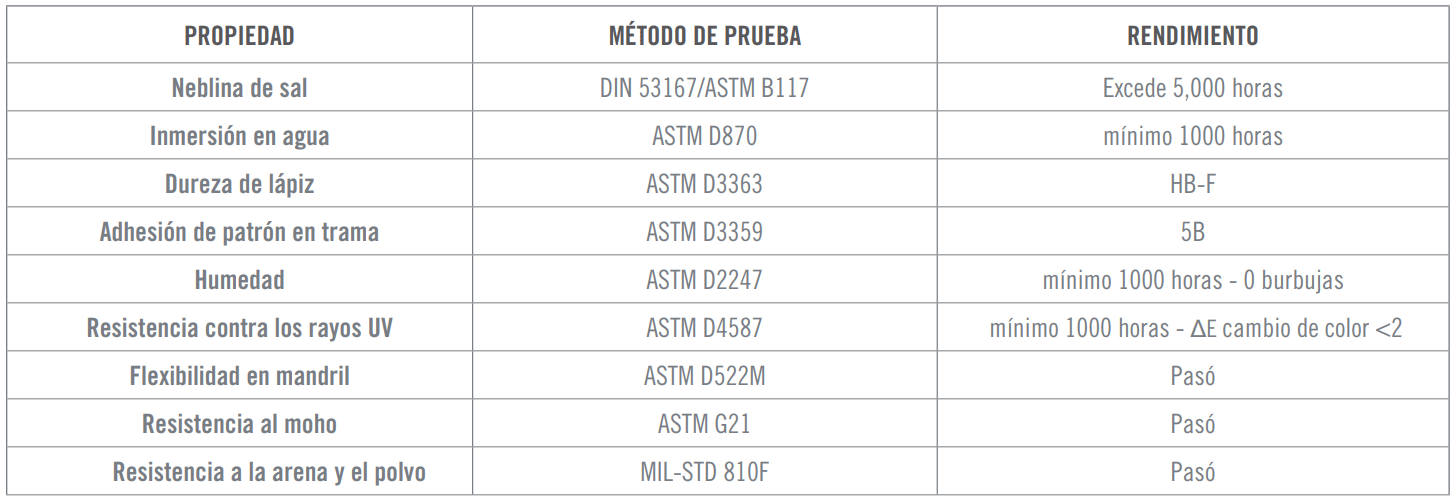This screenshot has width=1455, height=504.
Task: Click the ASTM D870 test method
Action: pyautogui.click(x=704, y=136)
